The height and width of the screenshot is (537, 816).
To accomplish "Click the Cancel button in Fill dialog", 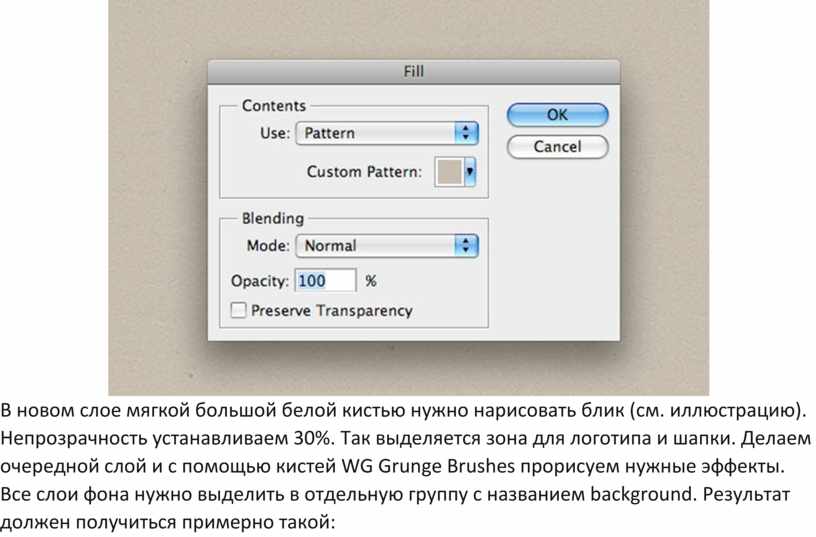I will (557, 147).
